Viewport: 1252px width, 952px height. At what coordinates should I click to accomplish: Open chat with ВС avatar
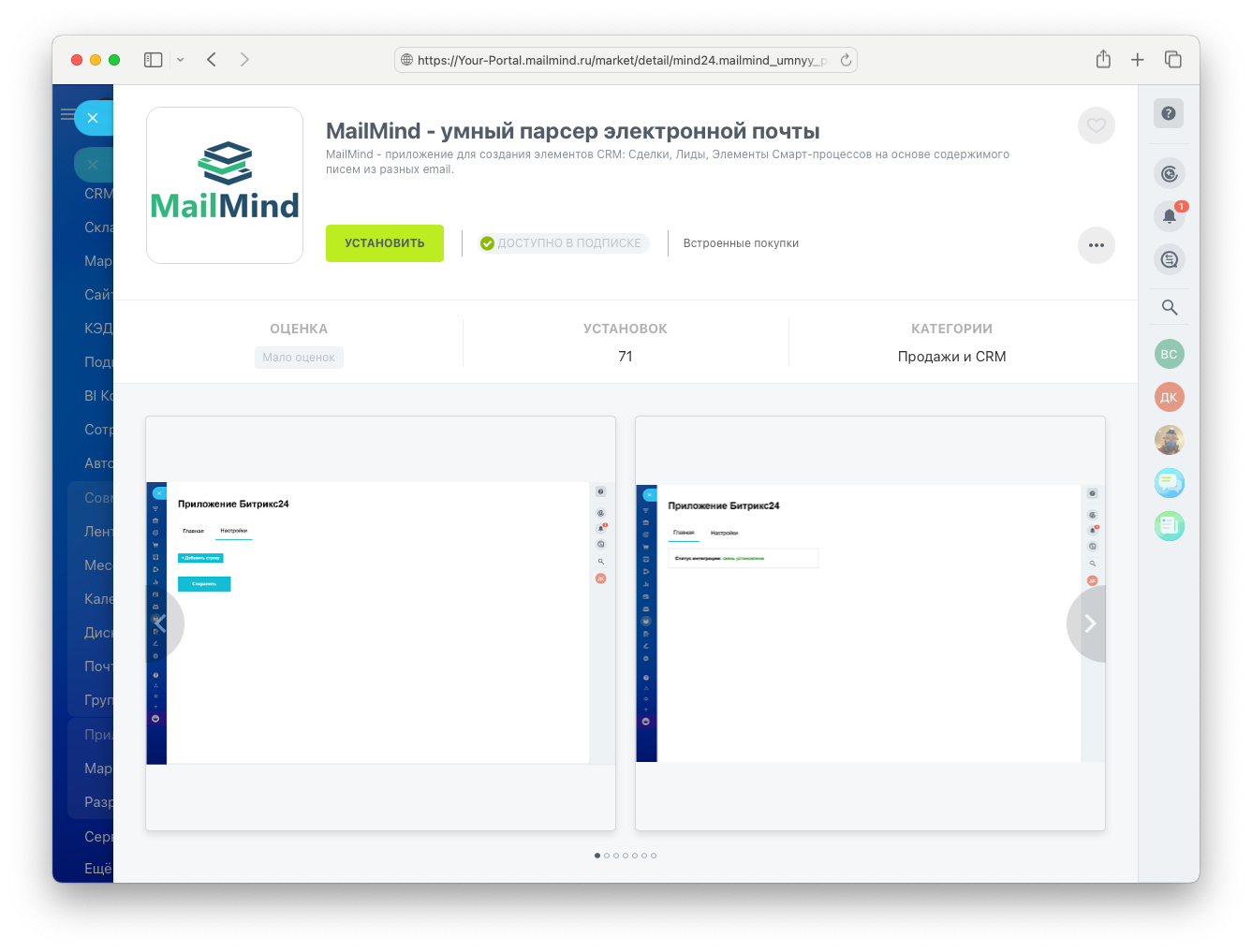click(x=1169, y=354)
